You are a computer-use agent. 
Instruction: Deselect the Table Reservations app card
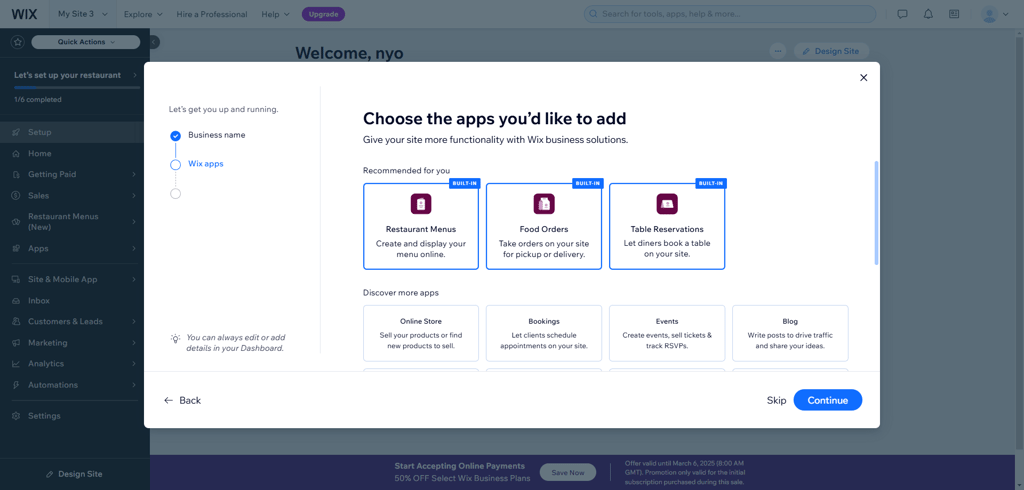pos(667,226)
